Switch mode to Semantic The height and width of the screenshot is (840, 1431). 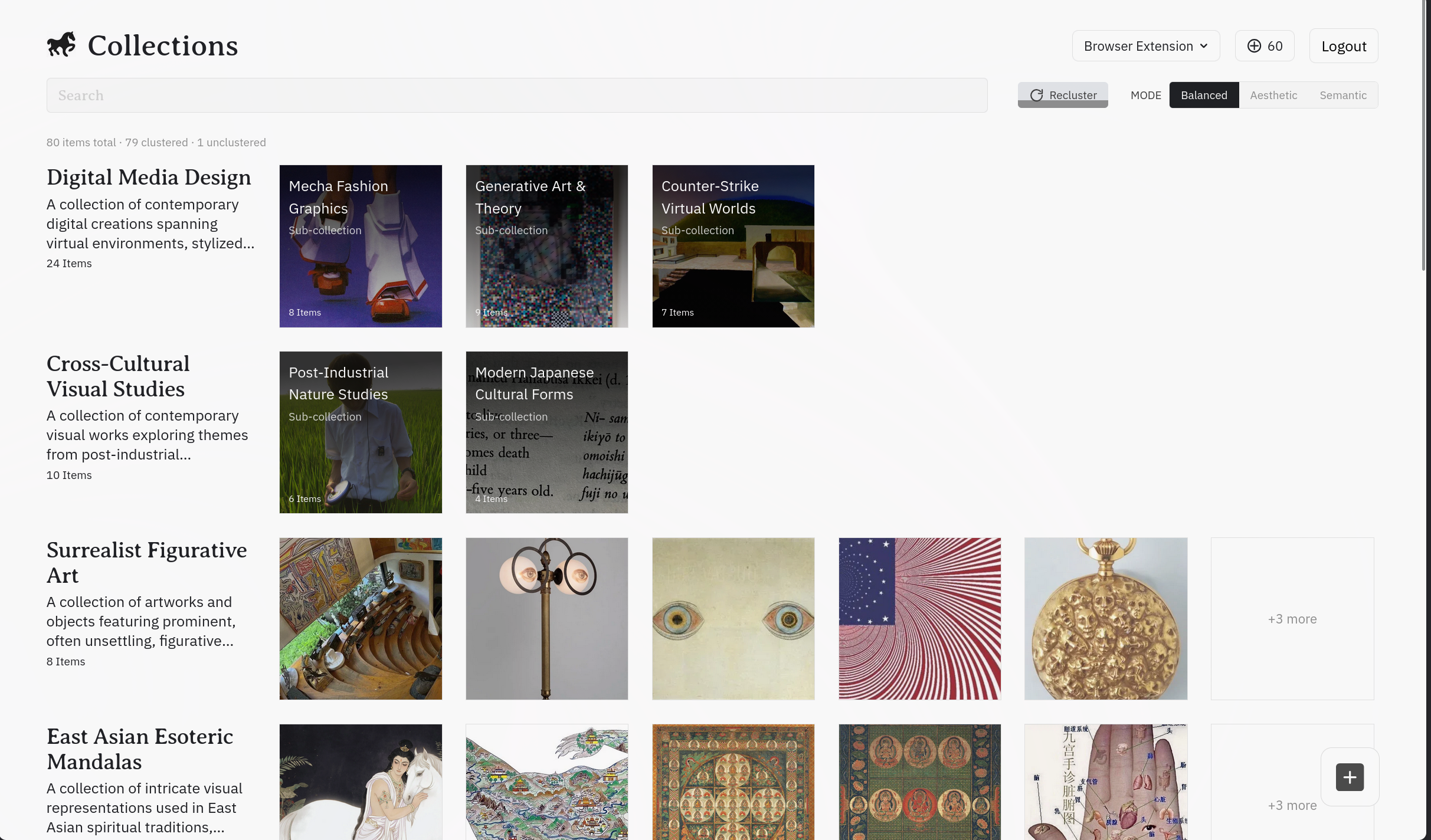coord(1342,95)
